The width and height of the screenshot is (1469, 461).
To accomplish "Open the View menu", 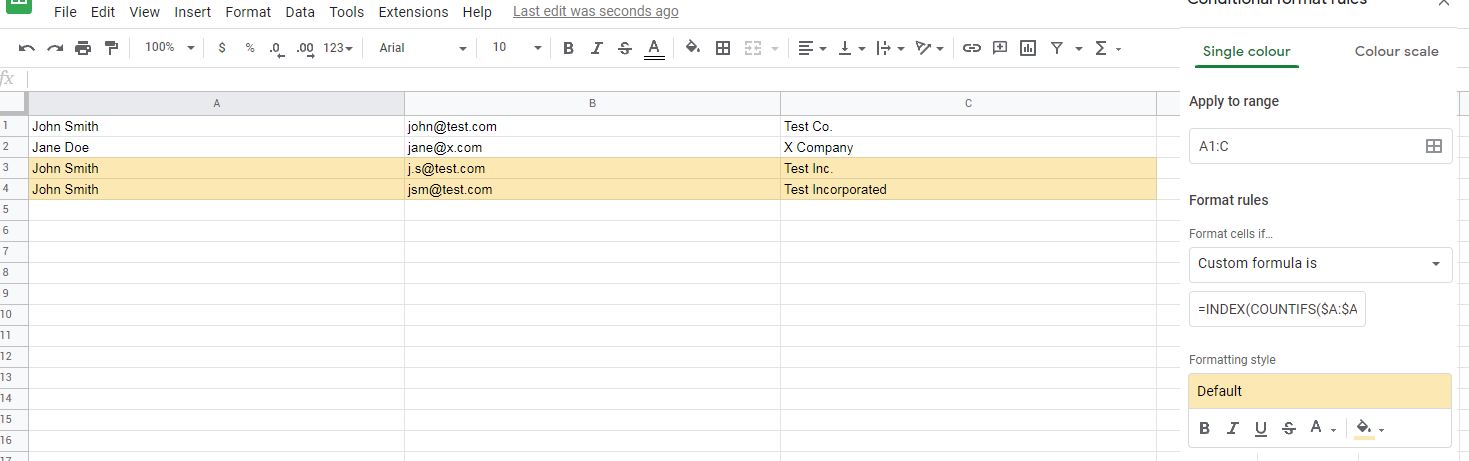I will [144, 12].
